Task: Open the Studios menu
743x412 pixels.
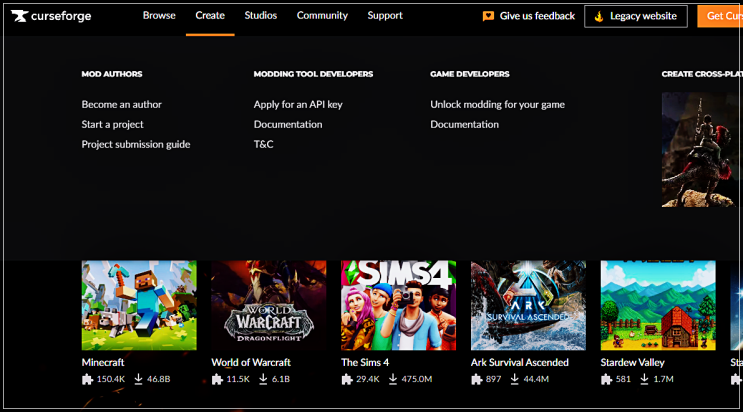Action: point(261,16)
